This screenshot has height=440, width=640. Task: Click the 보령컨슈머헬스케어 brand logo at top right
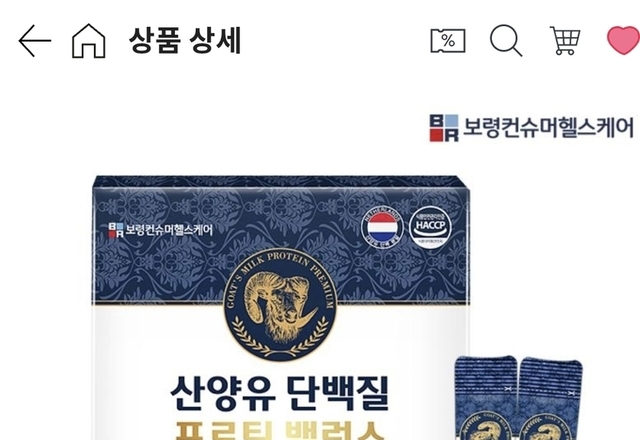click(x=531, y=128)
